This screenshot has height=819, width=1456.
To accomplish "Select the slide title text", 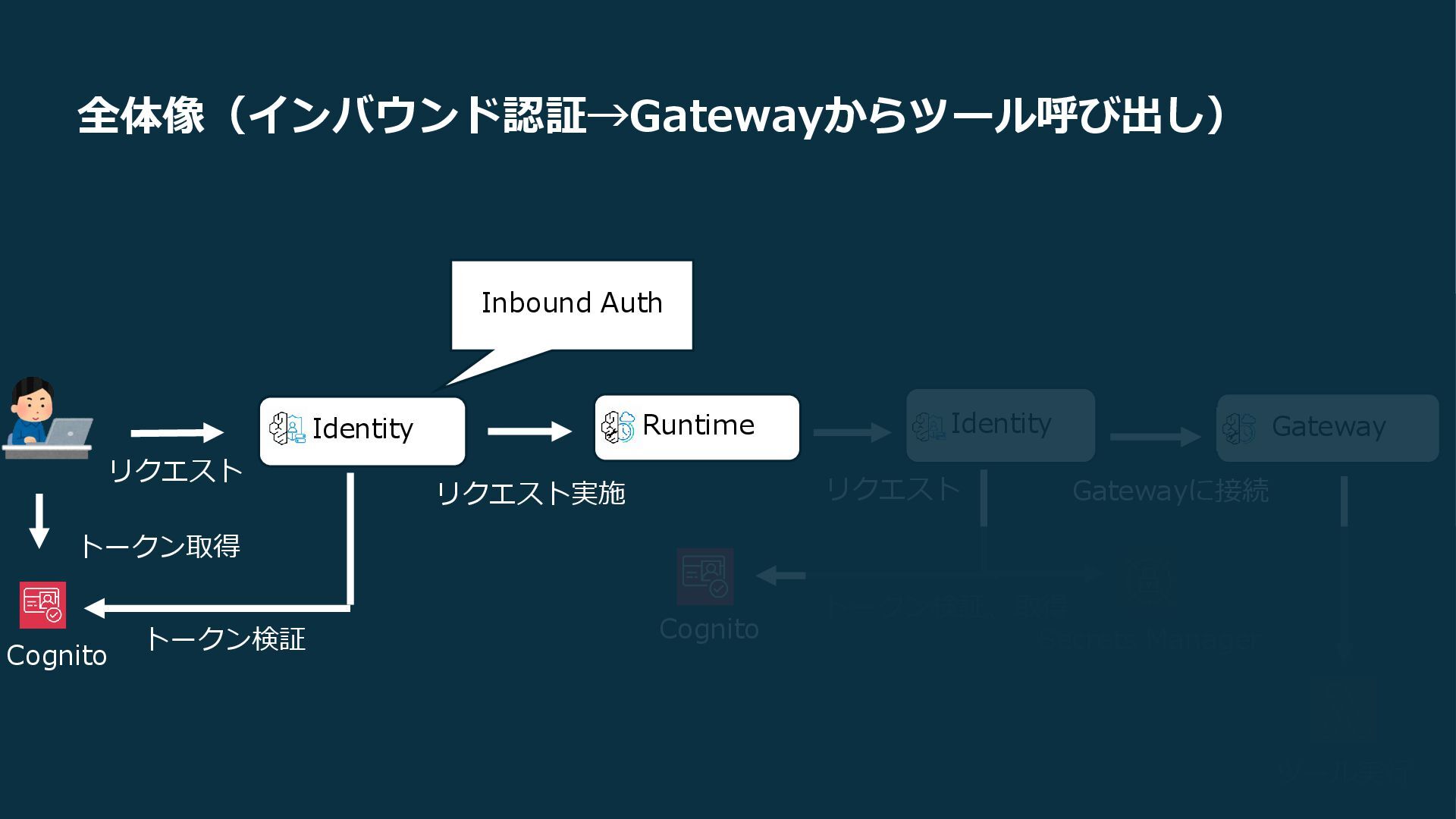I will tap(651, 116).
